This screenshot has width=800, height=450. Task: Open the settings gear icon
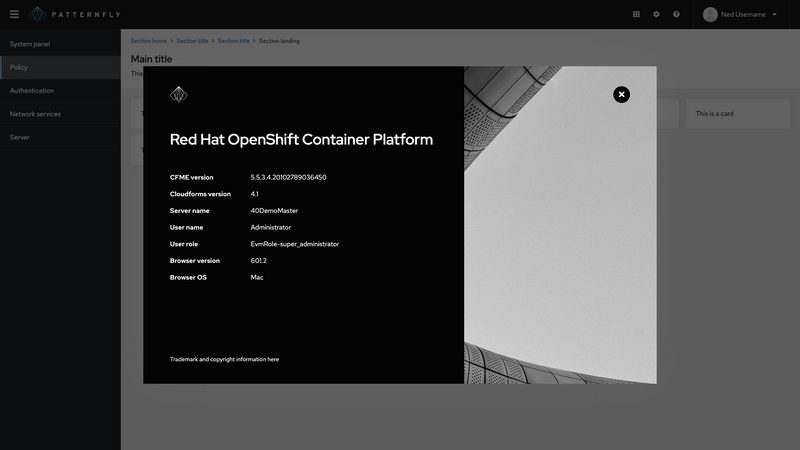[x=656, y=14]
